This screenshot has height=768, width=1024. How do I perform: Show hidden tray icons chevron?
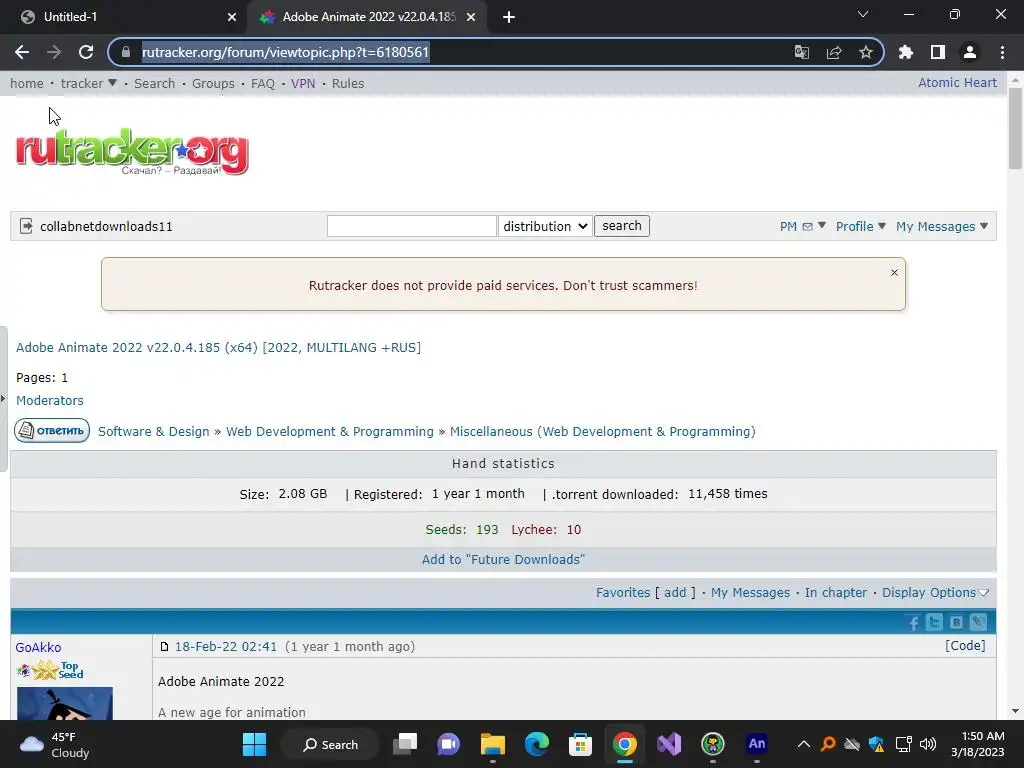804,744
